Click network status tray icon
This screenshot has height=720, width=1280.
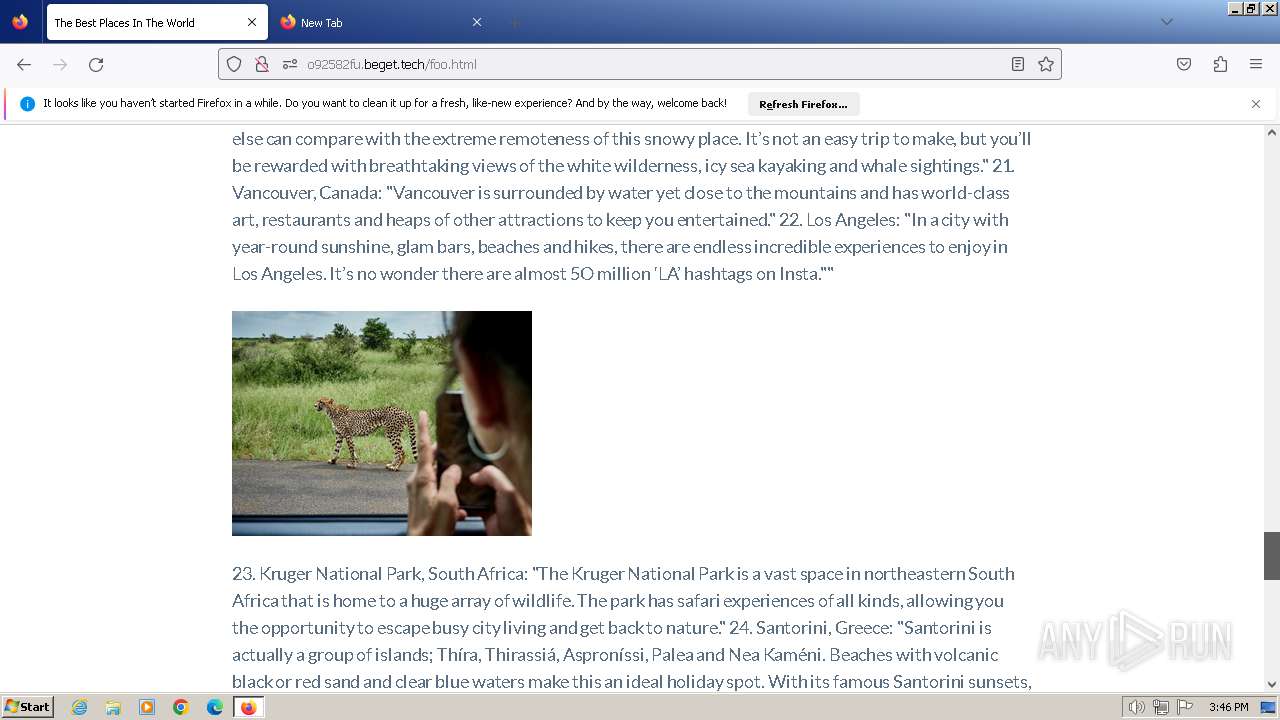pyautogui.click(x=1161, y=707)
